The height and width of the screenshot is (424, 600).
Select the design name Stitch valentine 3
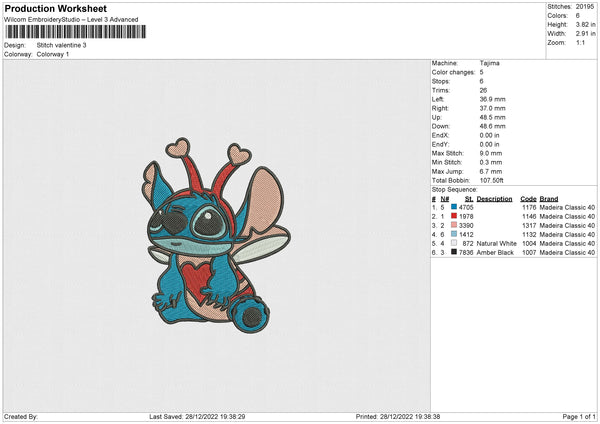(62, 45)
